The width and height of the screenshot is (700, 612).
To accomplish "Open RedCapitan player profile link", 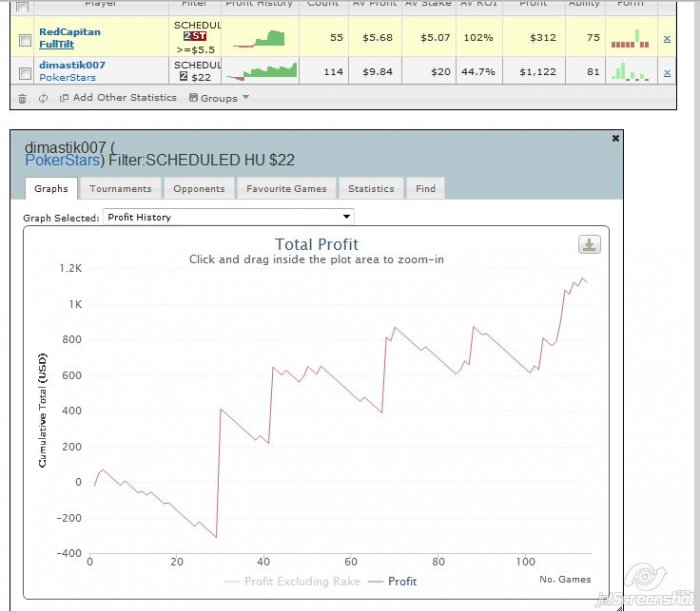I will [70, 32].
